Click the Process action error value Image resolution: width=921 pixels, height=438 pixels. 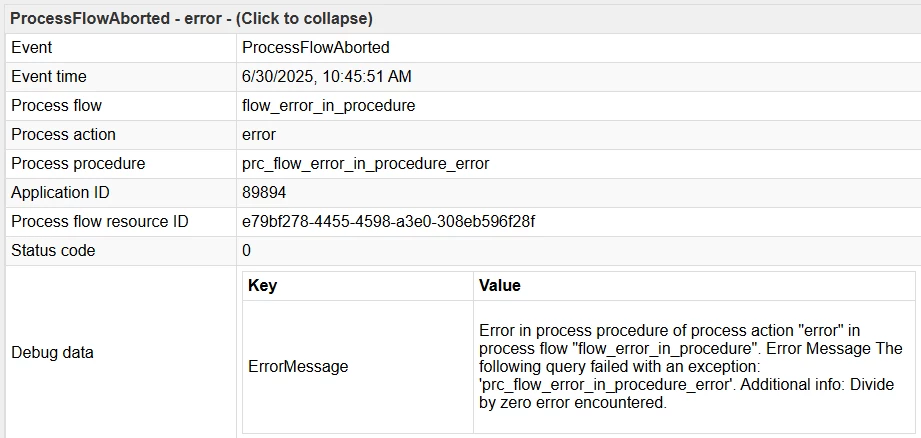click(x=258, y=134)
